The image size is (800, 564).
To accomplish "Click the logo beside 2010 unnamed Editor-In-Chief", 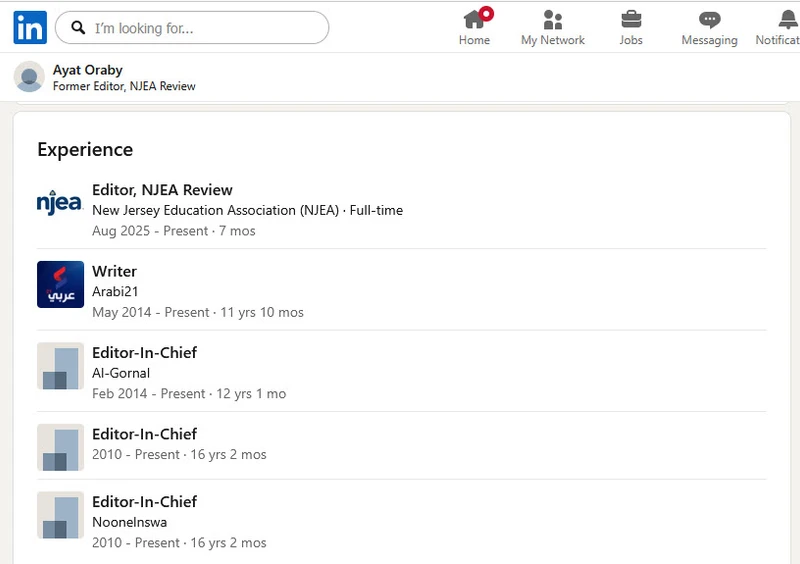I will tap(60, 447).
